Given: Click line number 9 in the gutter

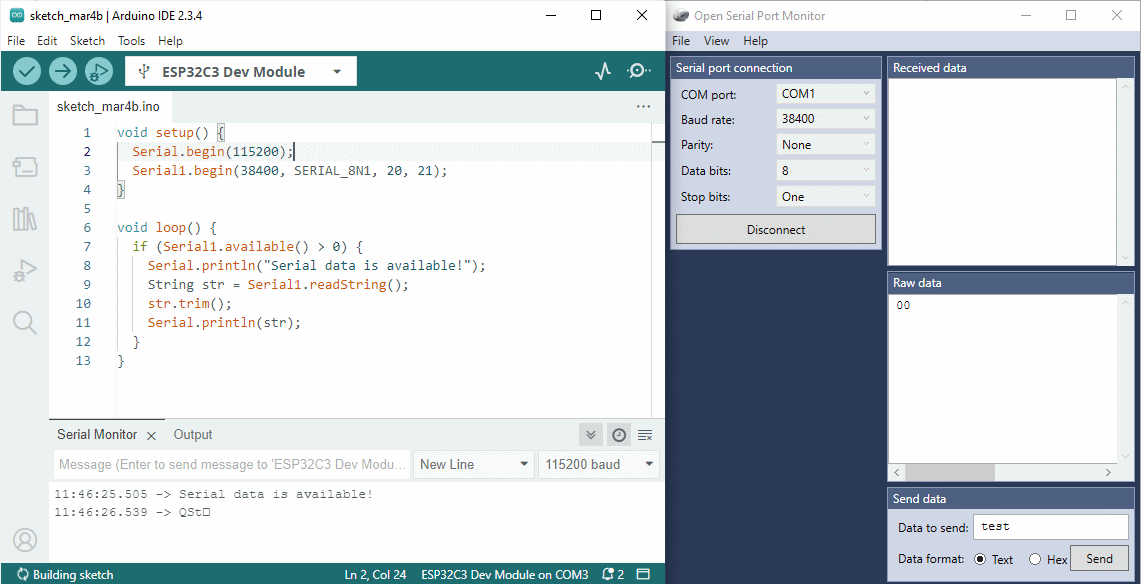Looking at the screenshot, I should click(87, 284).
